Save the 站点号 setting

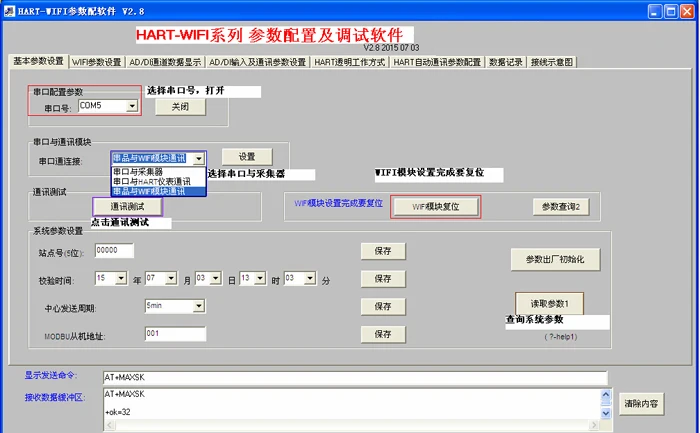(x=383, y=251)
